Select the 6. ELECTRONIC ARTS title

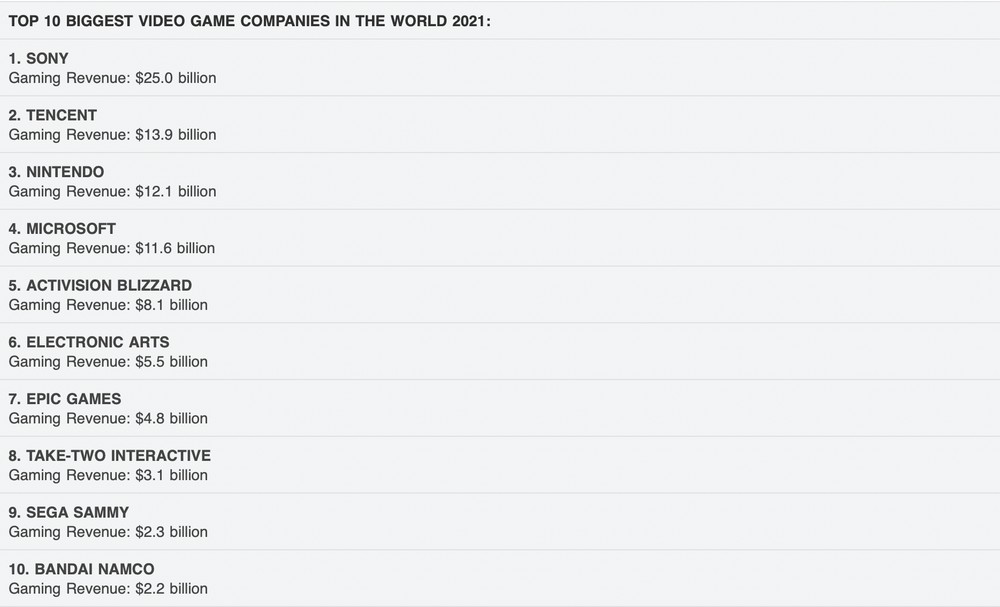click(x=89, y=342)
